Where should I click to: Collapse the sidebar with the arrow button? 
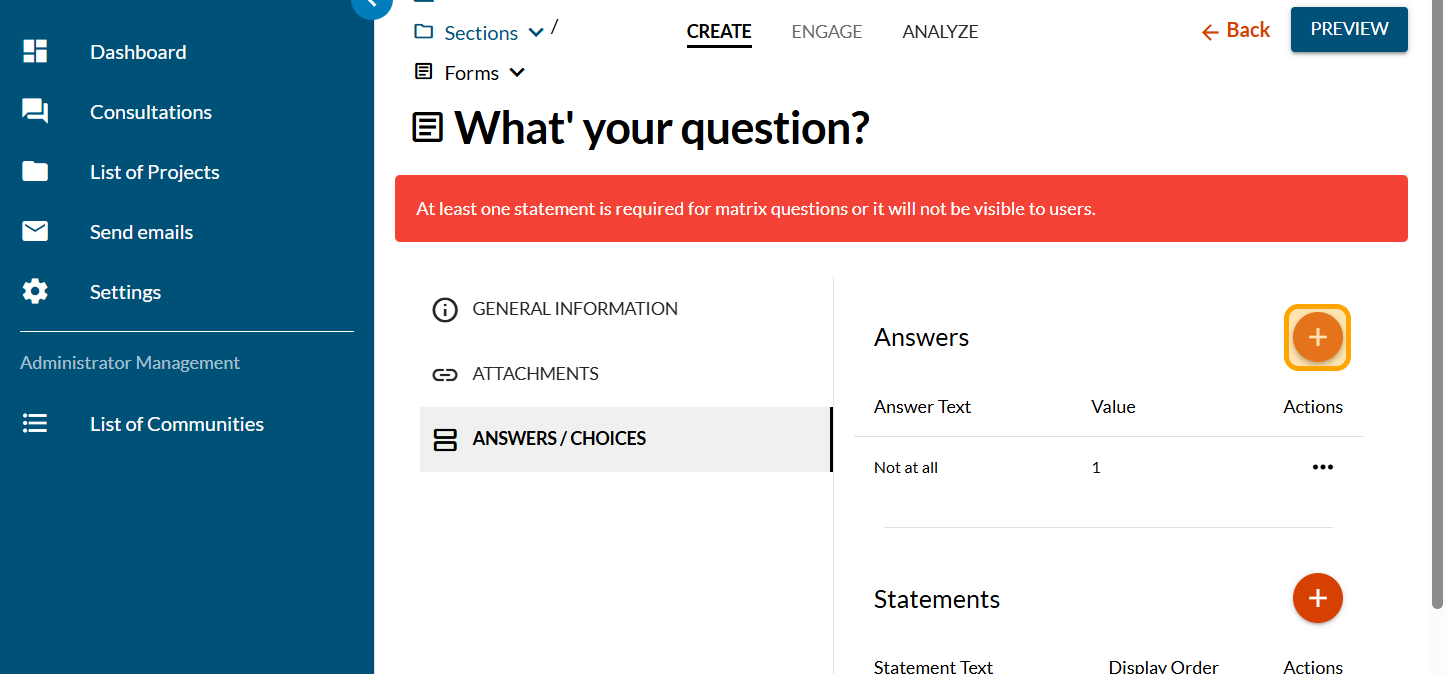tap(371, 3)
